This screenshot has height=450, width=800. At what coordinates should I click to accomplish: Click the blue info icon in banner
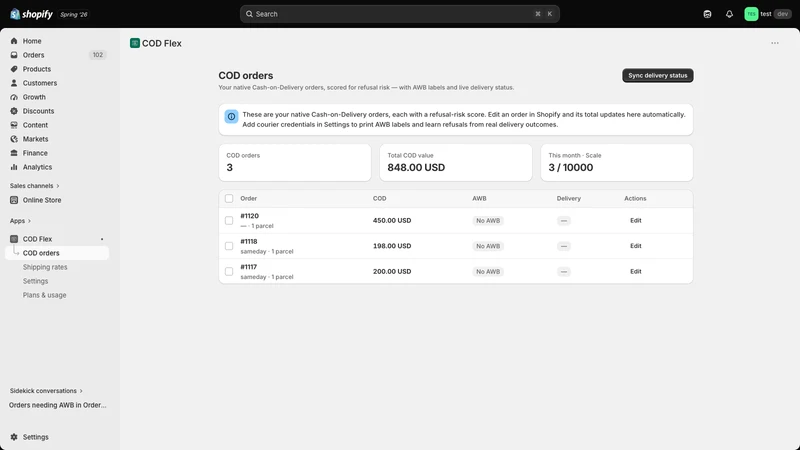coord(231,117)
